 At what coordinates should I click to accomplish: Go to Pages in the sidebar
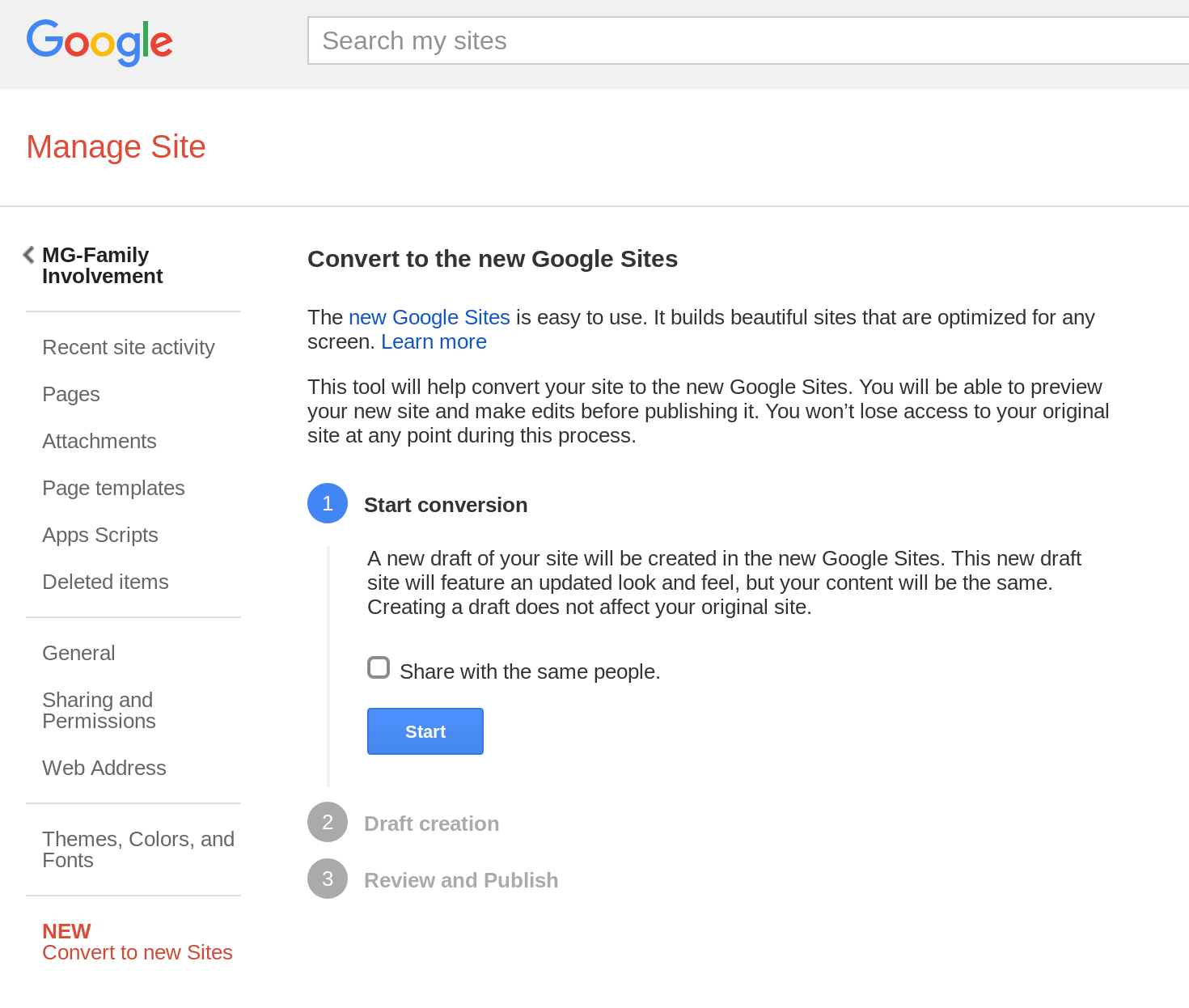(71, 394)
